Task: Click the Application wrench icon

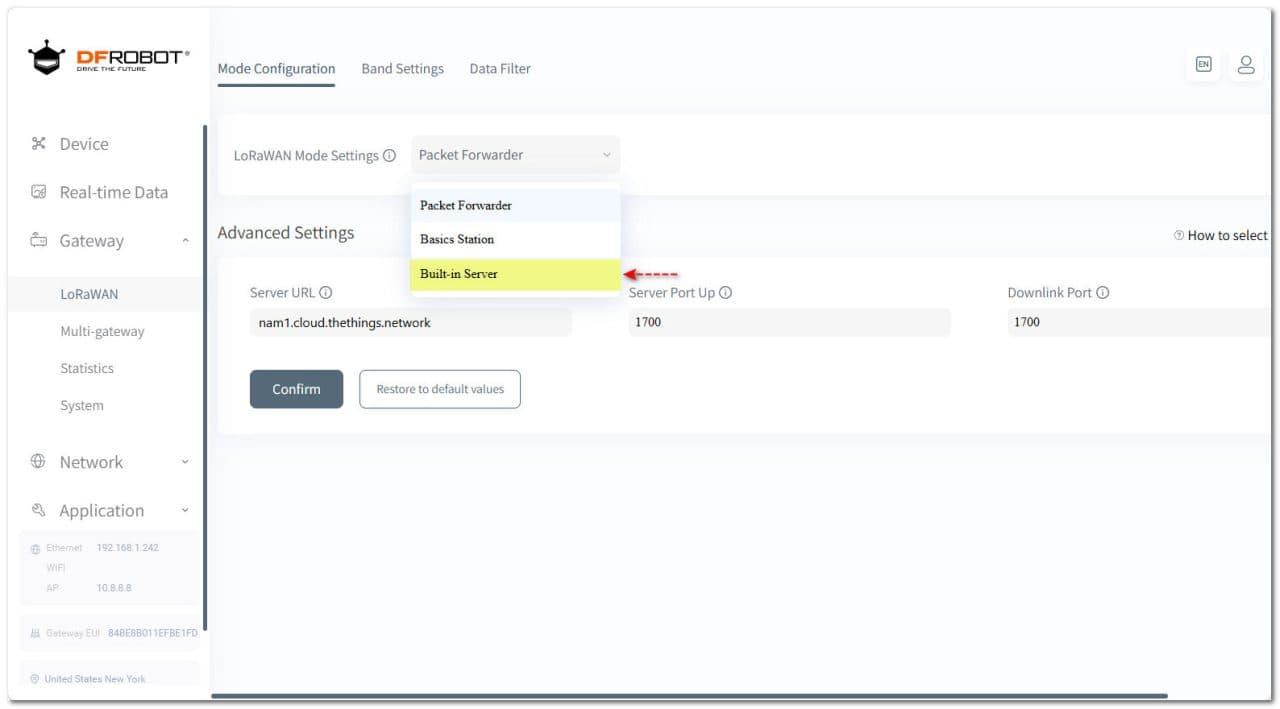Action: (x=39, y=510)
